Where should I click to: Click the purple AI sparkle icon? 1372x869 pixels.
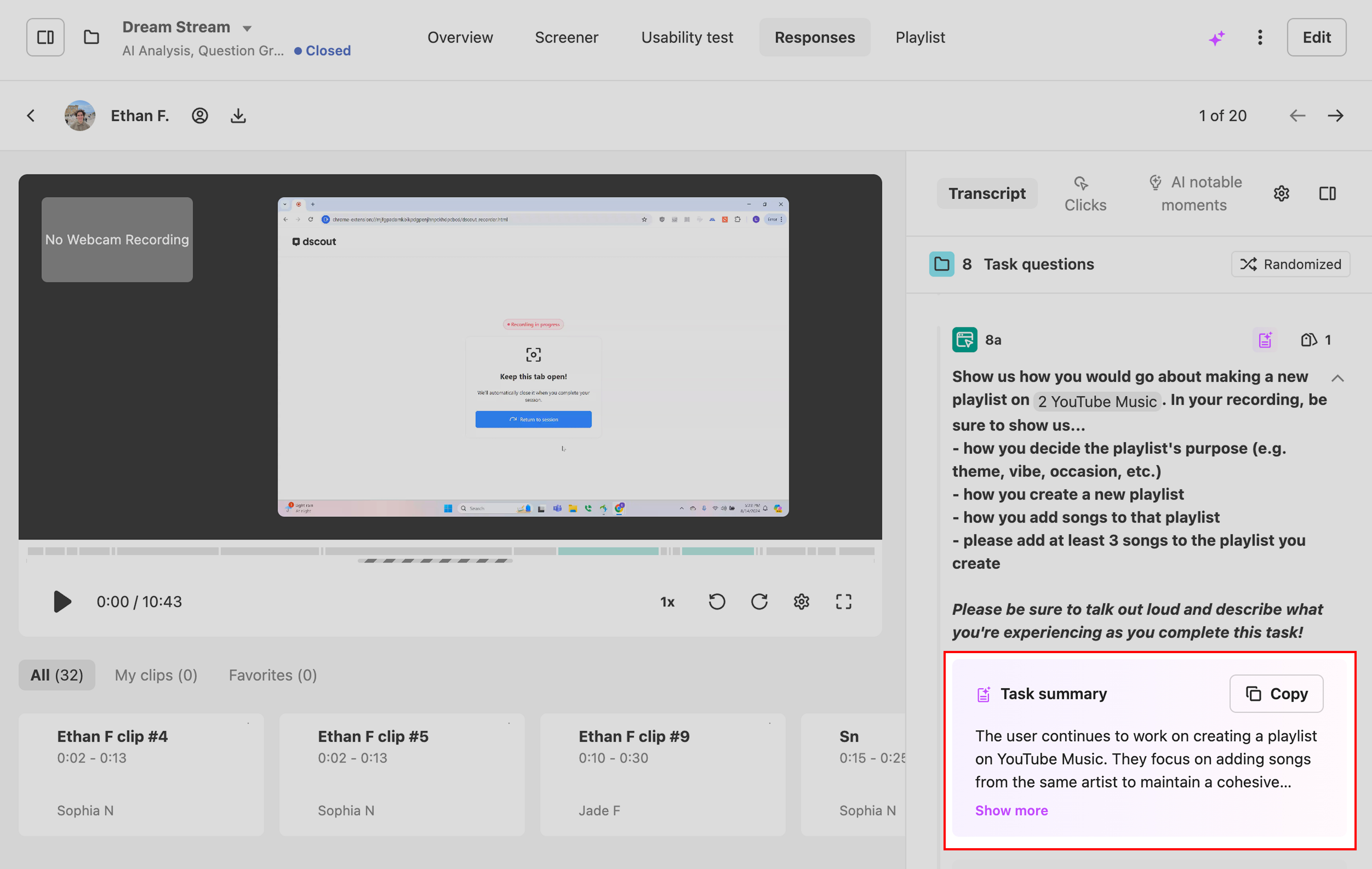pyautogui.click(x=1216, y=38)
